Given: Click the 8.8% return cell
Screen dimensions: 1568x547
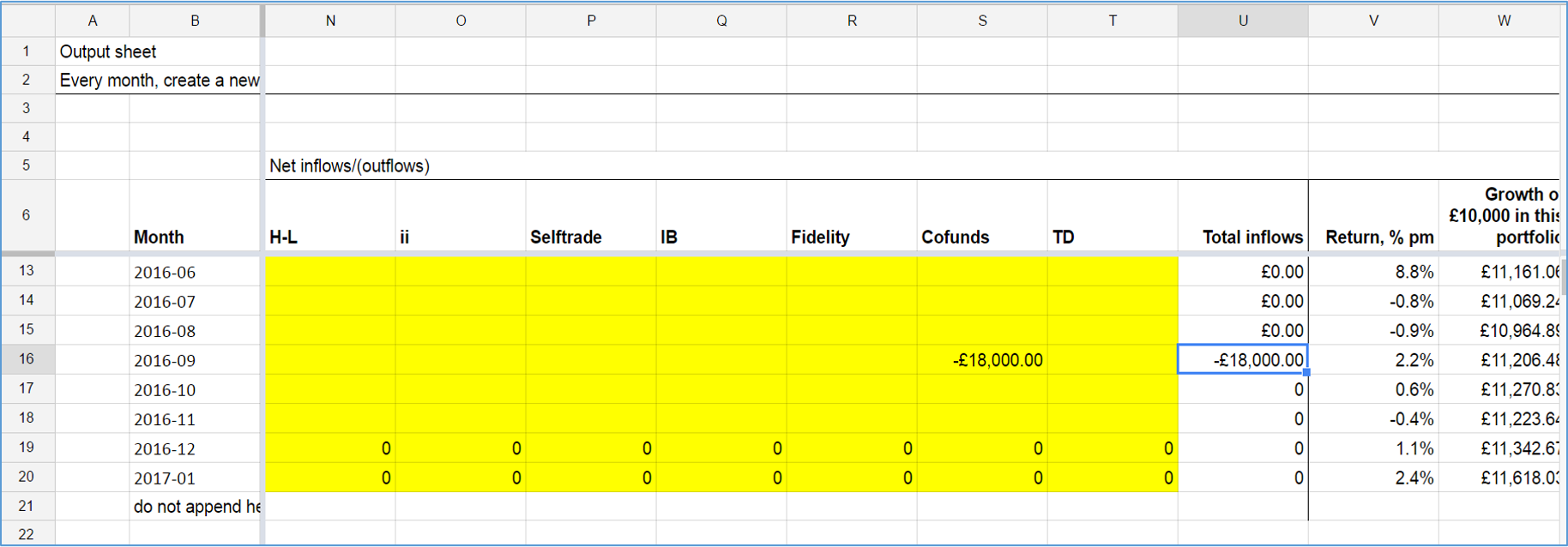Looking at the screenshot, I should (x=1372, y=272).
